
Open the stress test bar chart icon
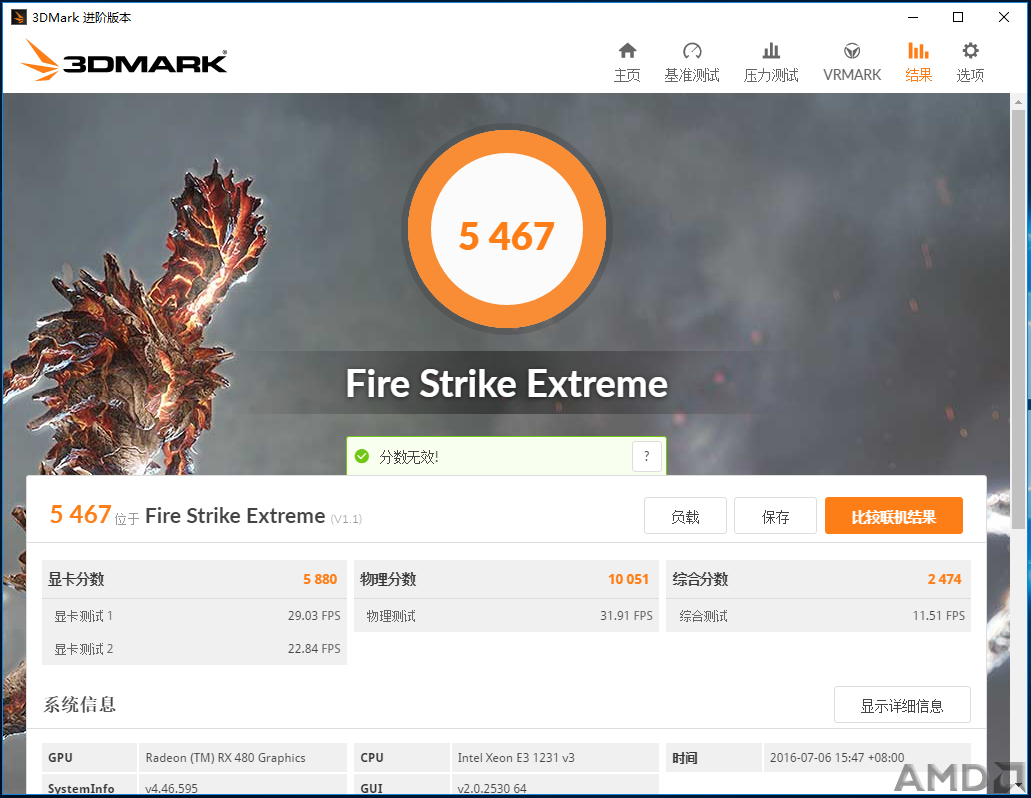pyautogui.click(x=771, y=51)
